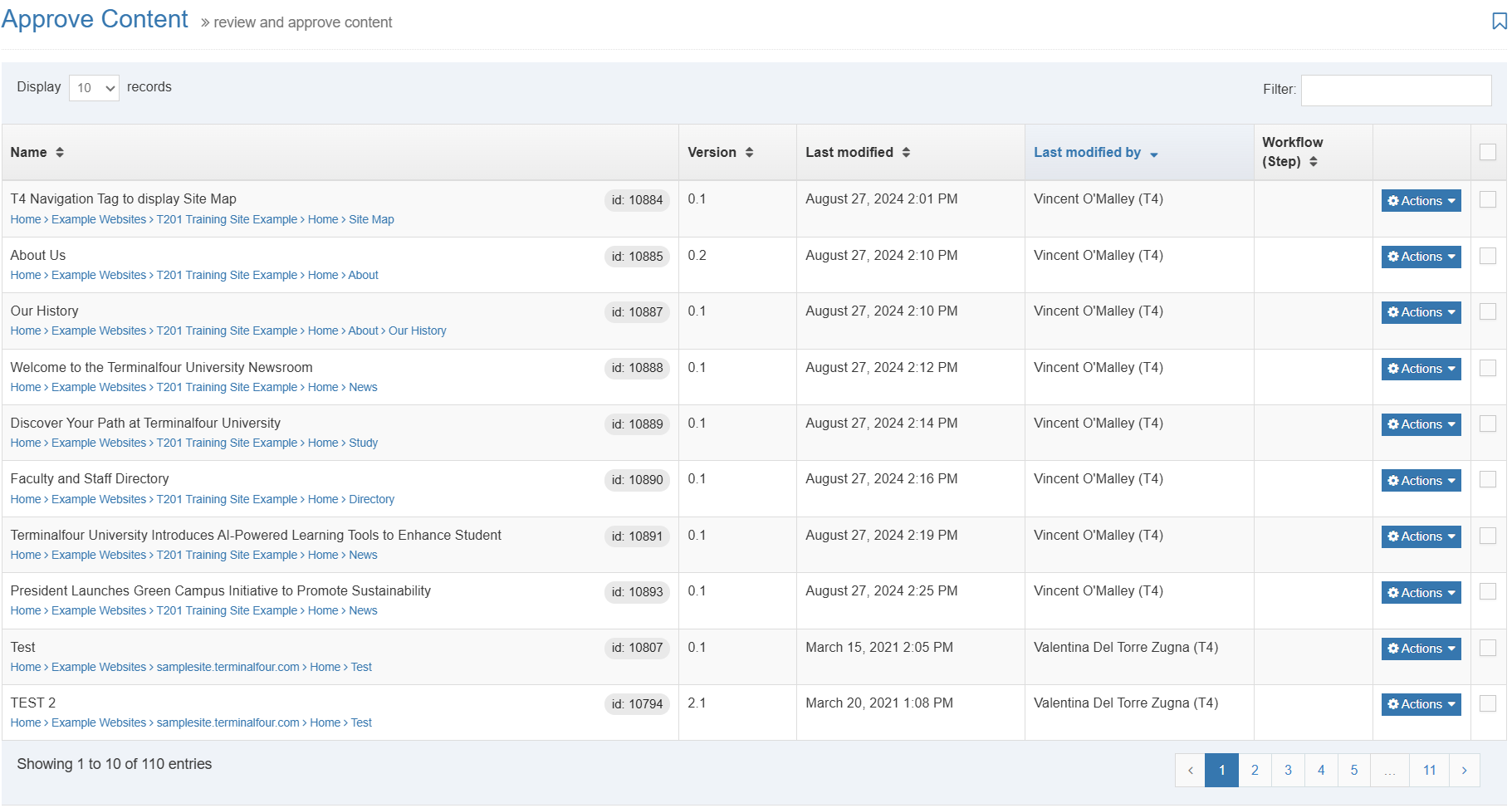Sort by Workflow (Step) column icon
1512x808 pixels.
pos(1314,162)
